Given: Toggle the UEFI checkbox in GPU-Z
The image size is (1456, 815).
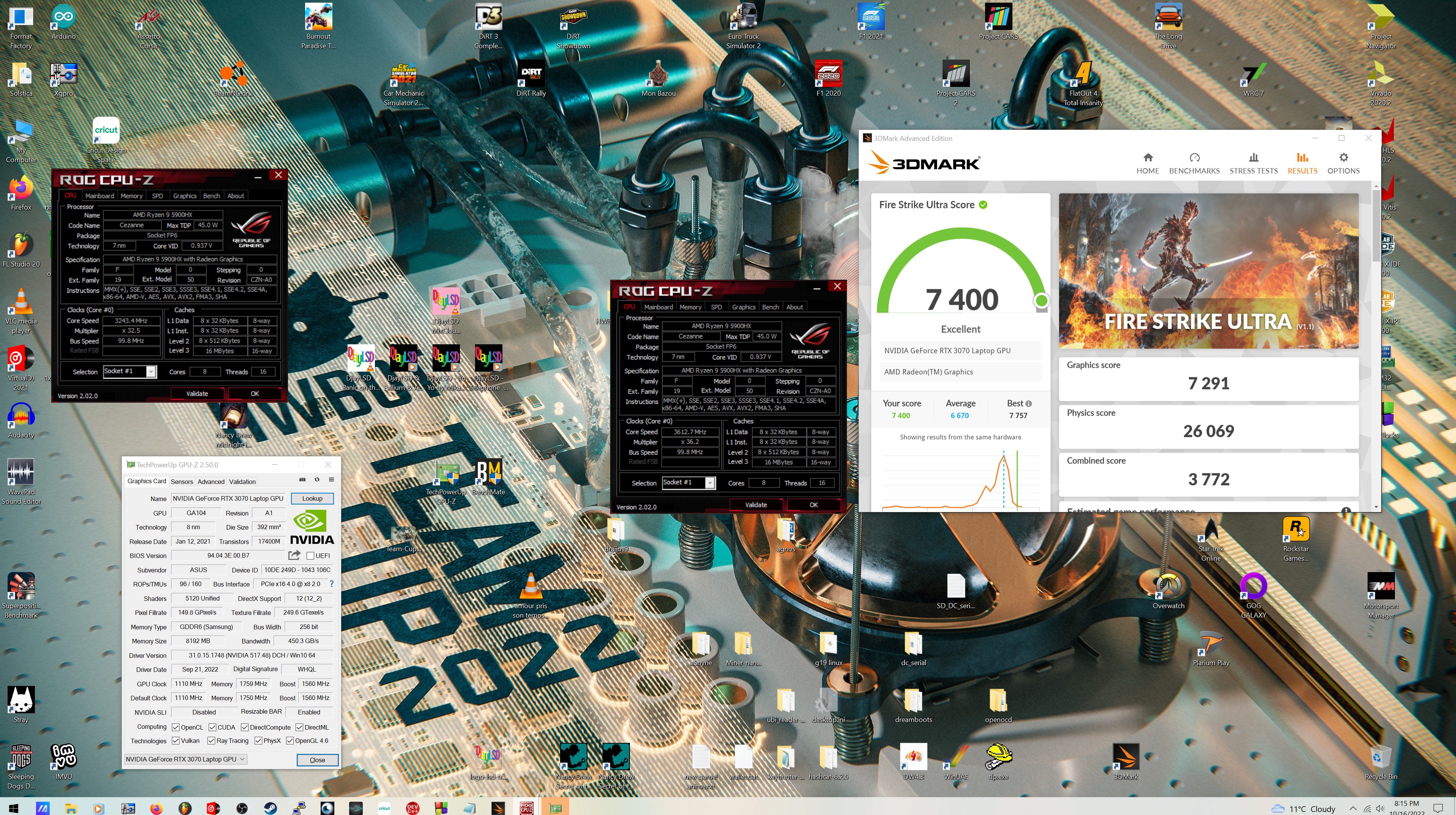Looking at the screenshot, I should [x=310, y=556].
